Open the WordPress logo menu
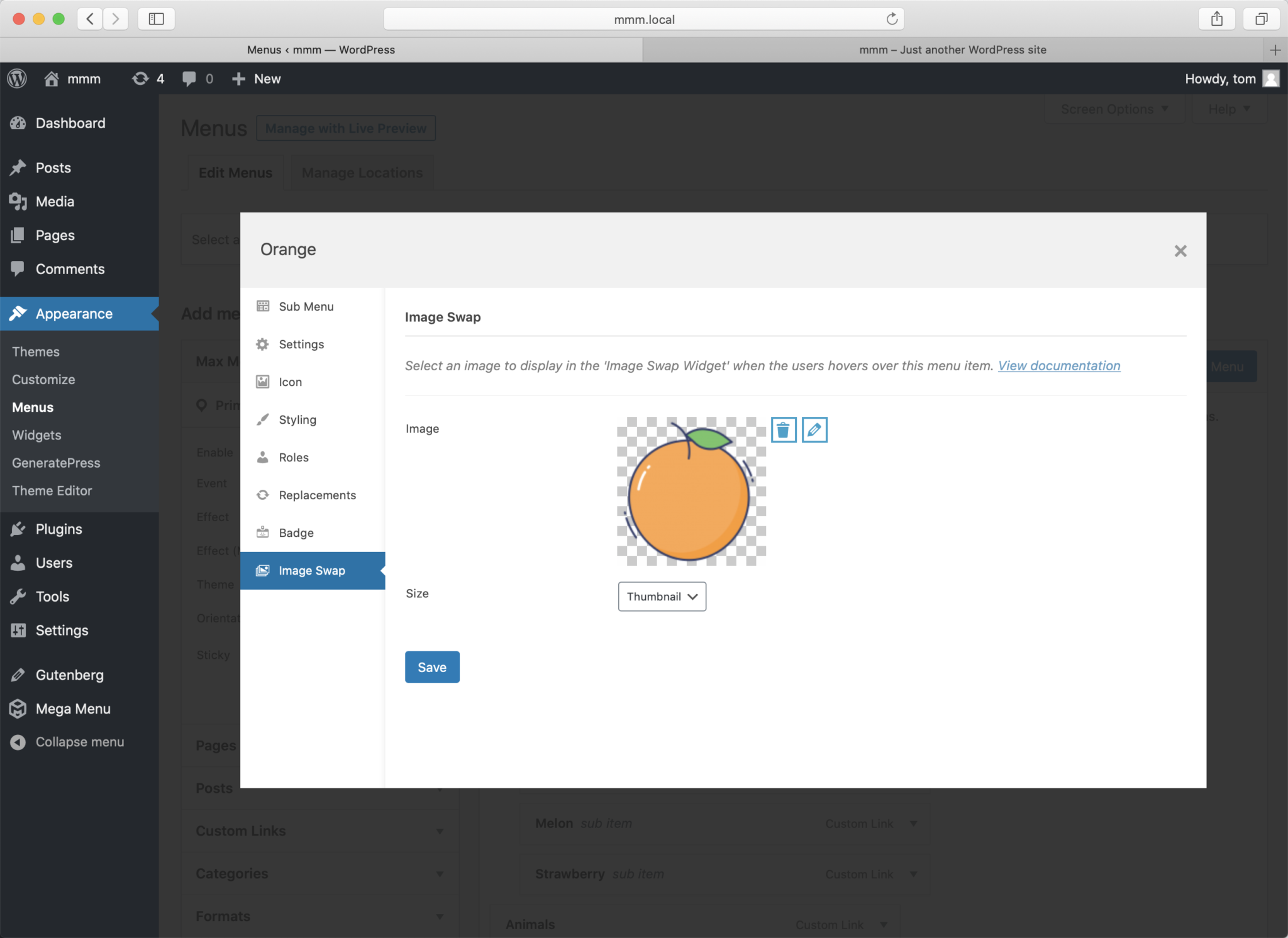Image resolution: width=1288 pixels, height=938 pixels. [17, 79]
